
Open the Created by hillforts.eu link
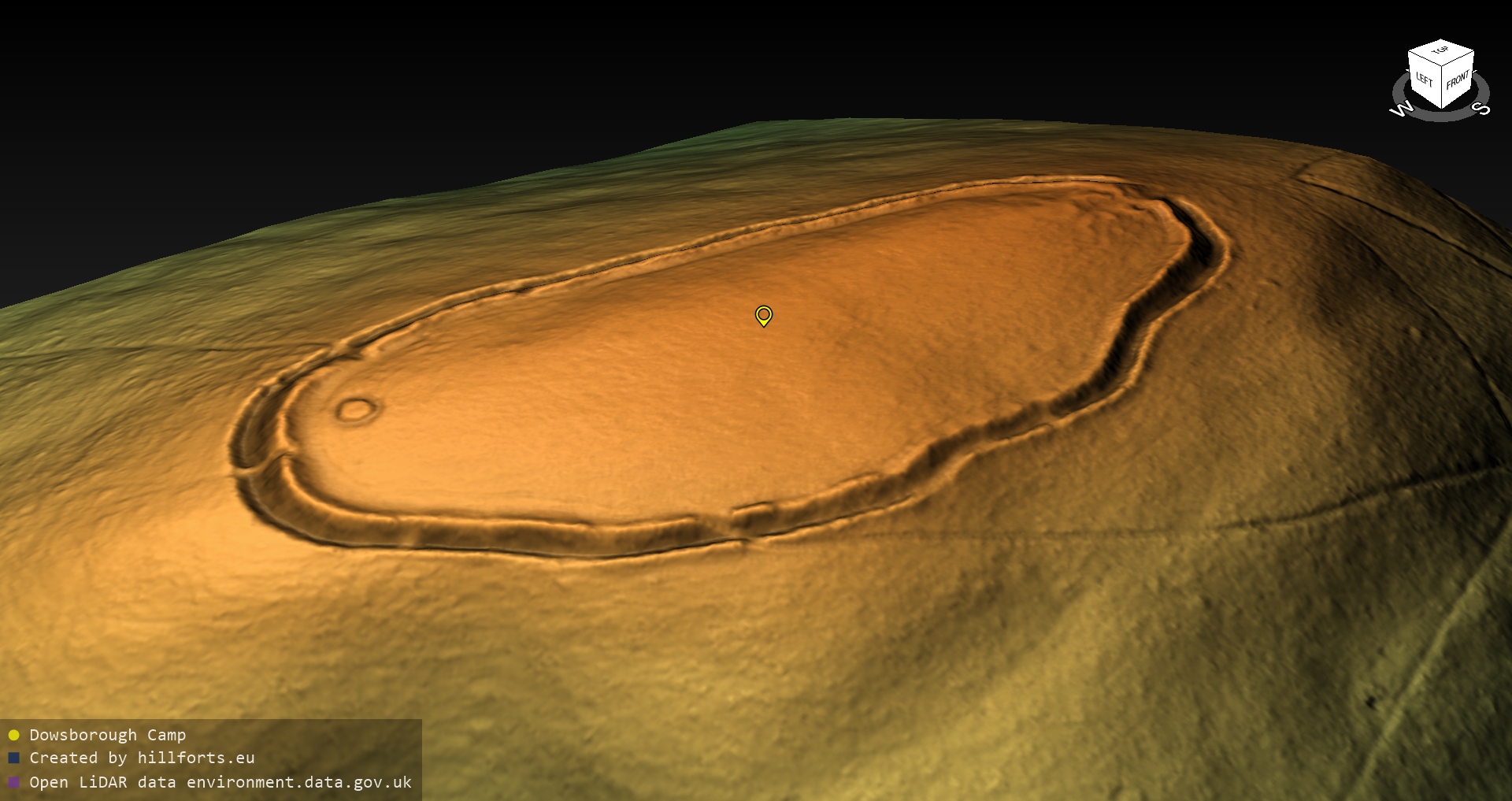tap(142, 758)
